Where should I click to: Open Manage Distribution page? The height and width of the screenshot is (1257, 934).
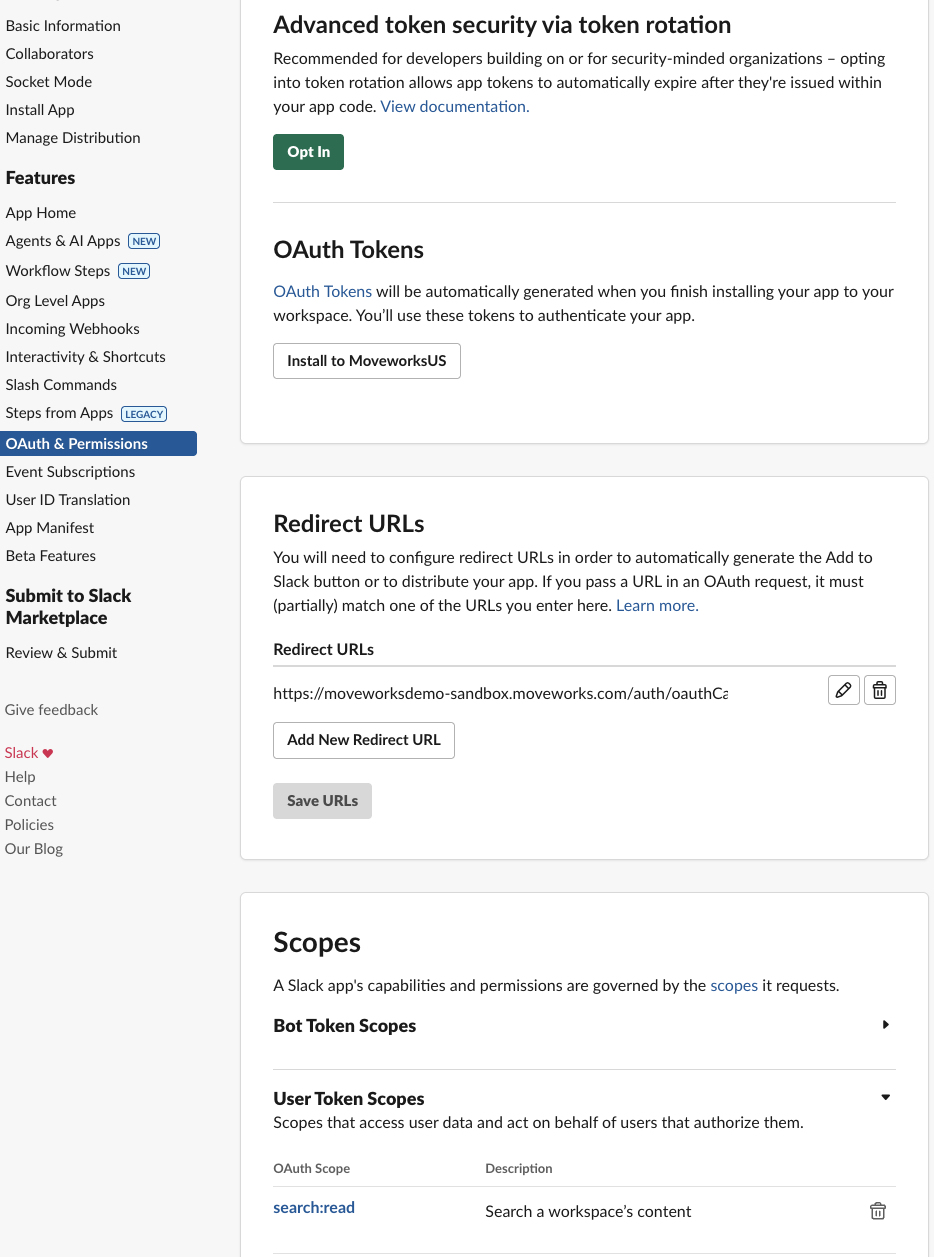point(73,138)
